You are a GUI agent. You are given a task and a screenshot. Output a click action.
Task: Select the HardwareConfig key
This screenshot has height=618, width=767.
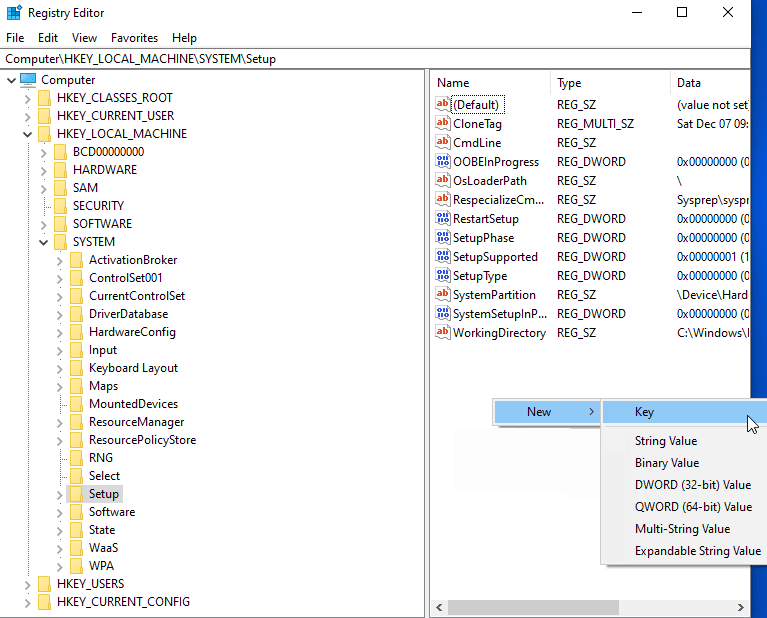[x=132, y=332]
